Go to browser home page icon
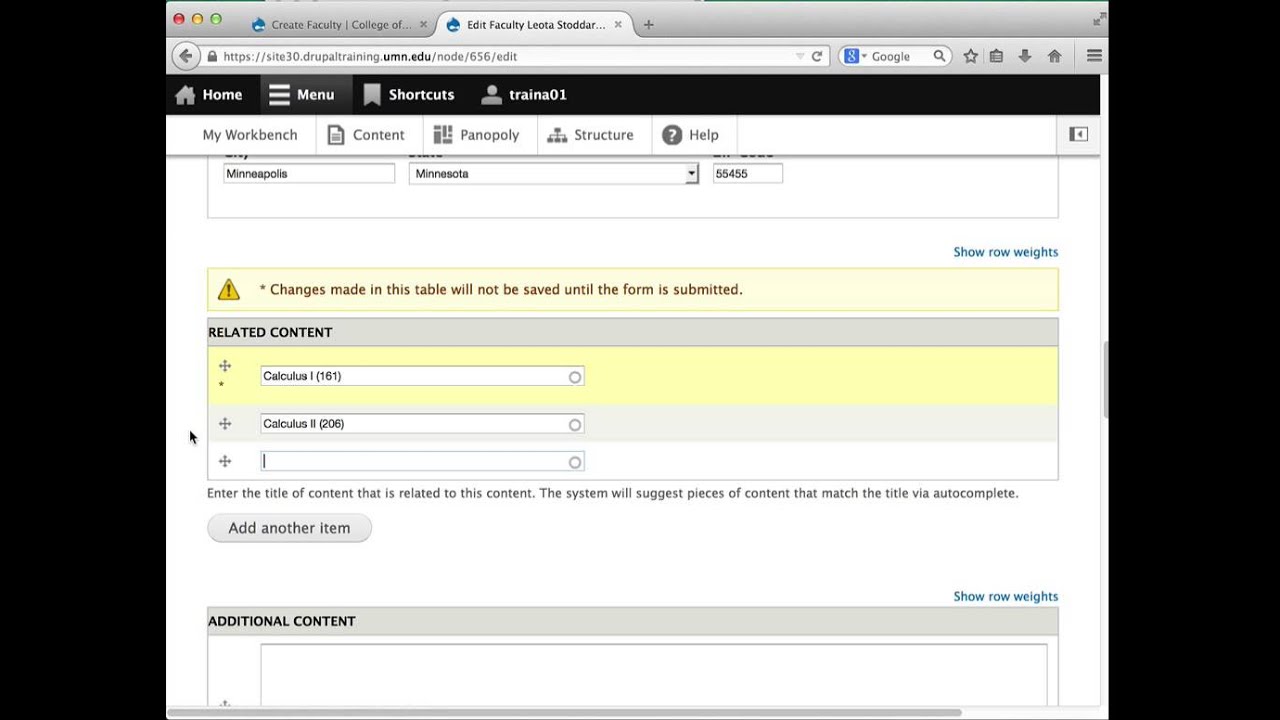The image size is (1280, 720). [x=1054, y=56]
